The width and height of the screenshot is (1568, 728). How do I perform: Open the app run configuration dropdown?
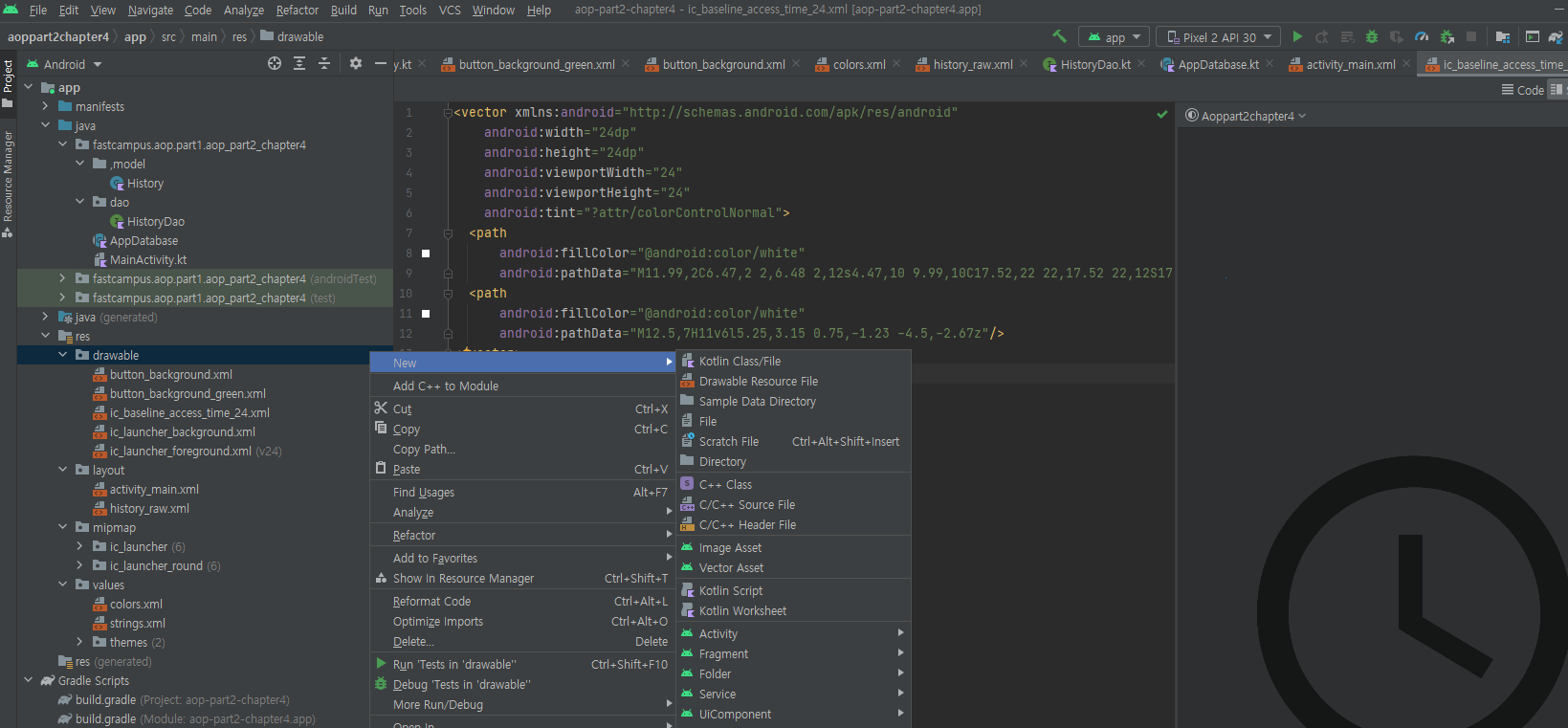tap(1115, 36)
